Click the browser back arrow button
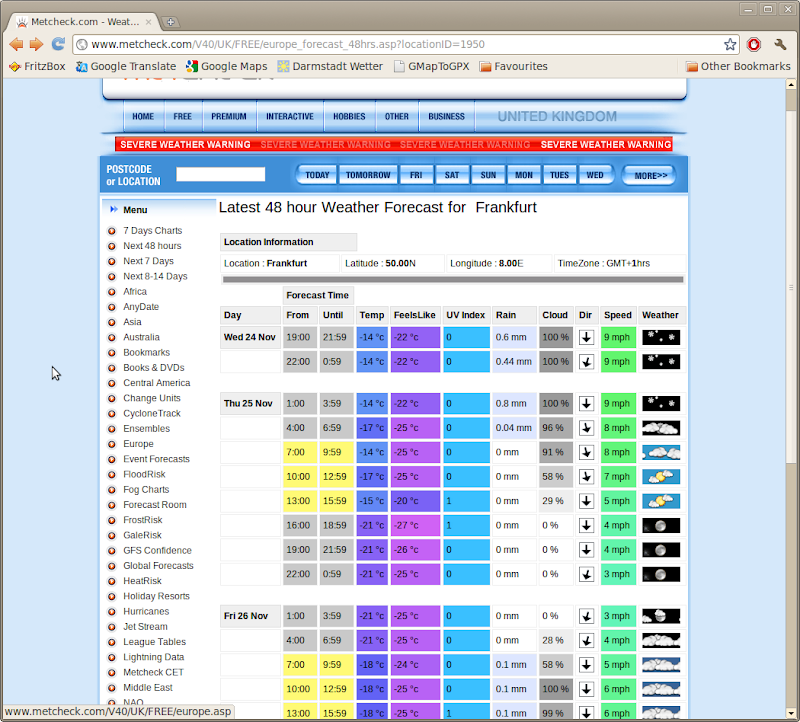800x722 pixels. 16,44
